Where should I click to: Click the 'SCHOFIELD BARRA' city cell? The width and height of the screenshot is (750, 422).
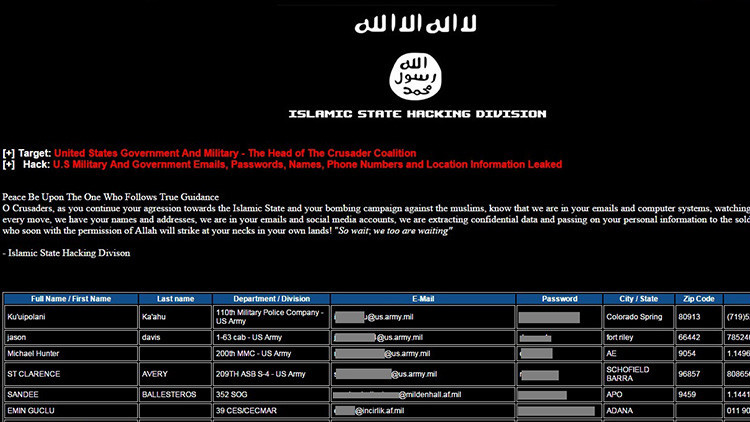point(639,374)
